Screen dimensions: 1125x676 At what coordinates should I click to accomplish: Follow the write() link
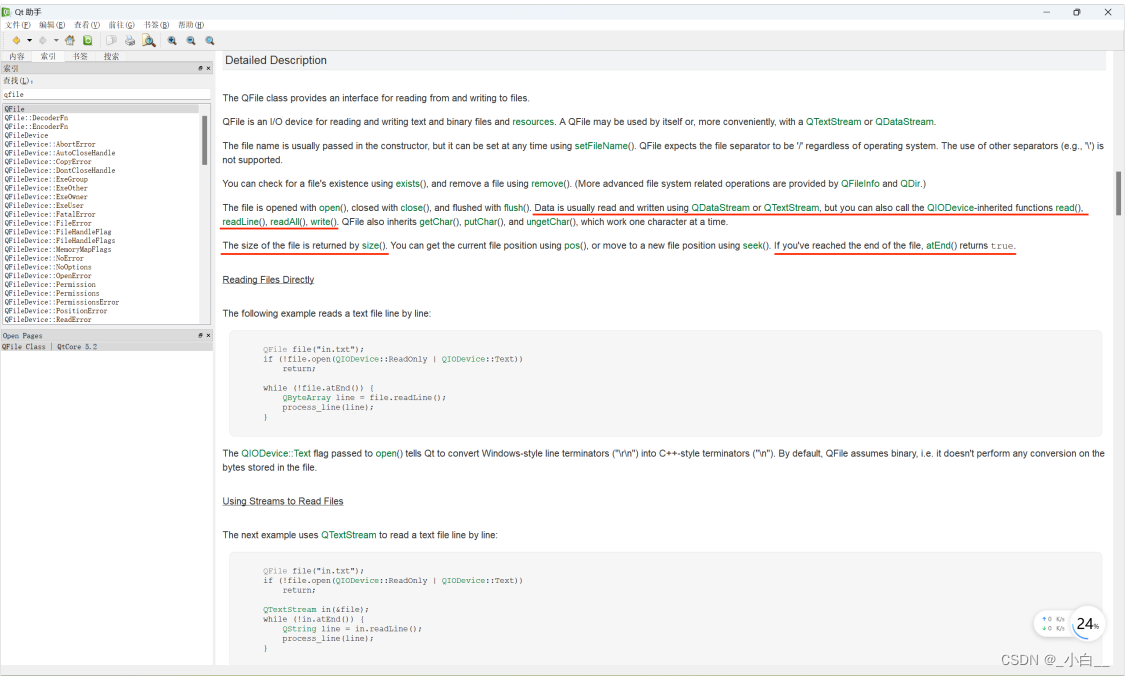[x=323, y=222]
